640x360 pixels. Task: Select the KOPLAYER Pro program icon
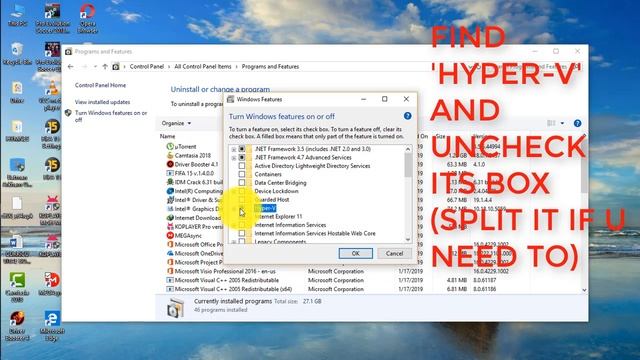point(170,227)
